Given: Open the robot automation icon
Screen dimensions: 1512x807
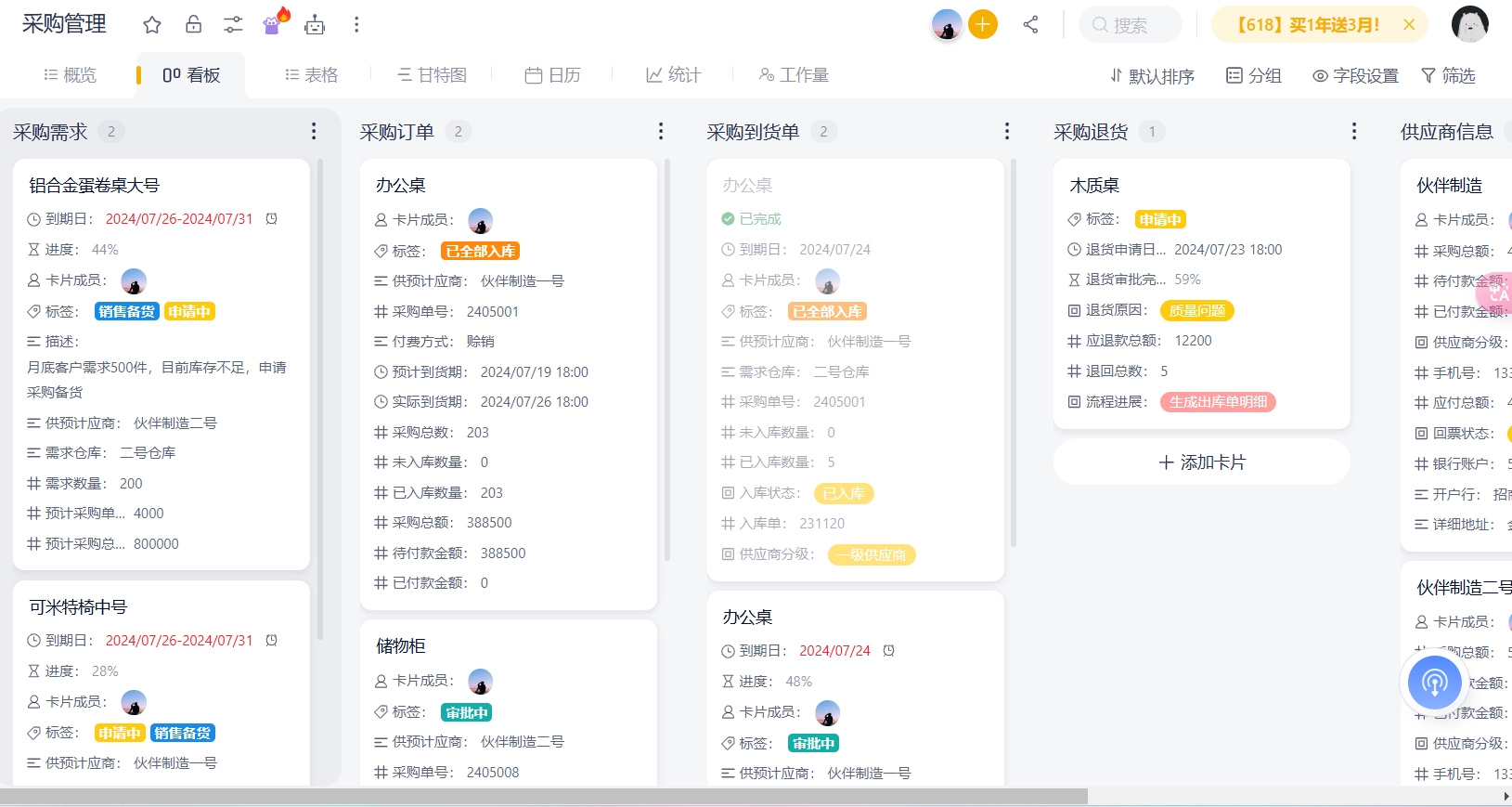Looking at the screenshot, I should pos(315,25).
